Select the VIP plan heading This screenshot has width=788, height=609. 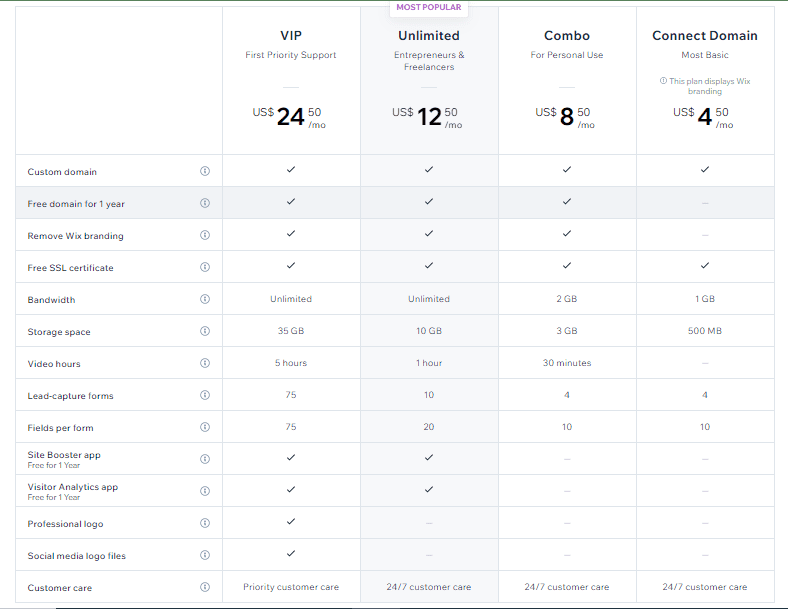pos(291,36)
